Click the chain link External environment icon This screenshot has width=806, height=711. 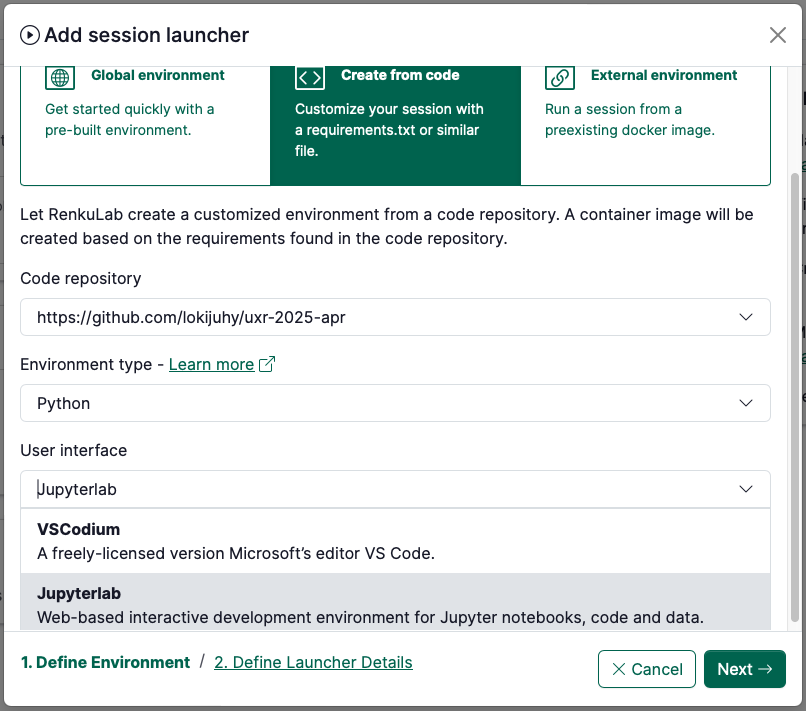tap(560, 77)
